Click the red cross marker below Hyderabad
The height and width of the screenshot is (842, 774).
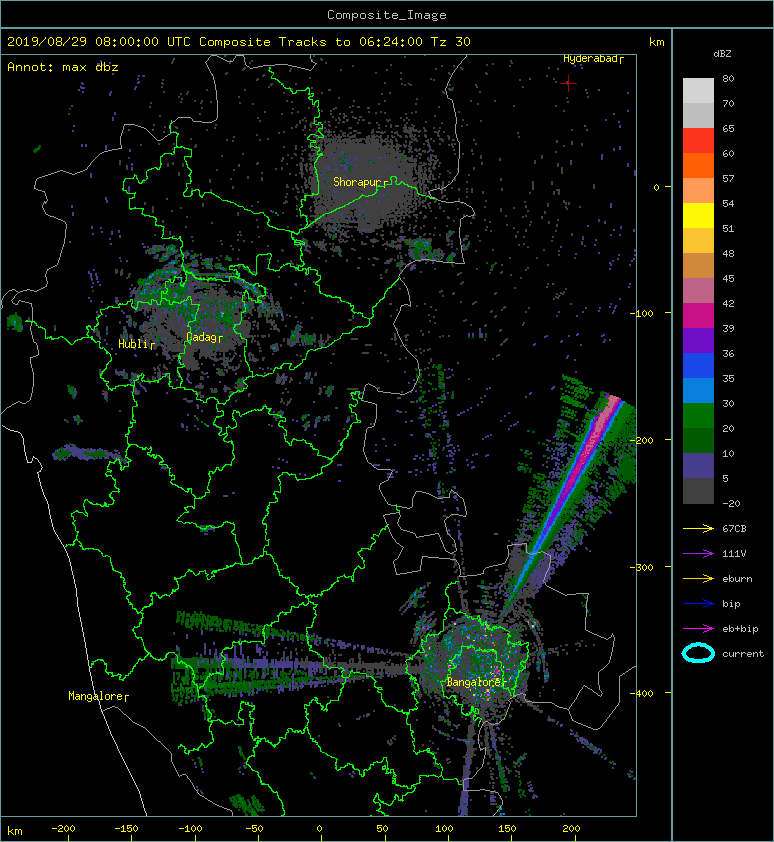click(568, 83)
